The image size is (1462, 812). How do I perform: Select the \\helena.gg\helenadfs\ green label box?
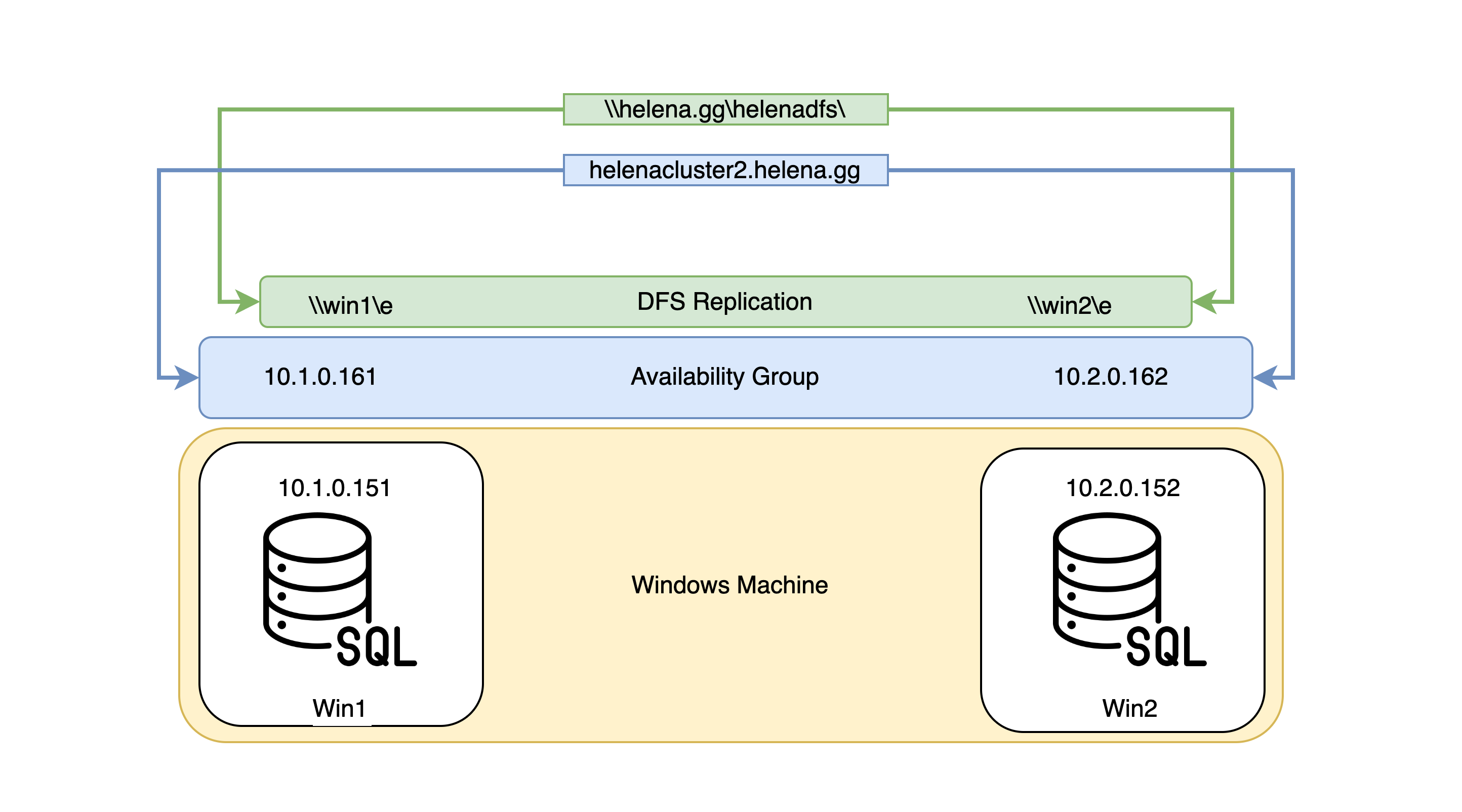pyautogui.click(x=725, y=109)
